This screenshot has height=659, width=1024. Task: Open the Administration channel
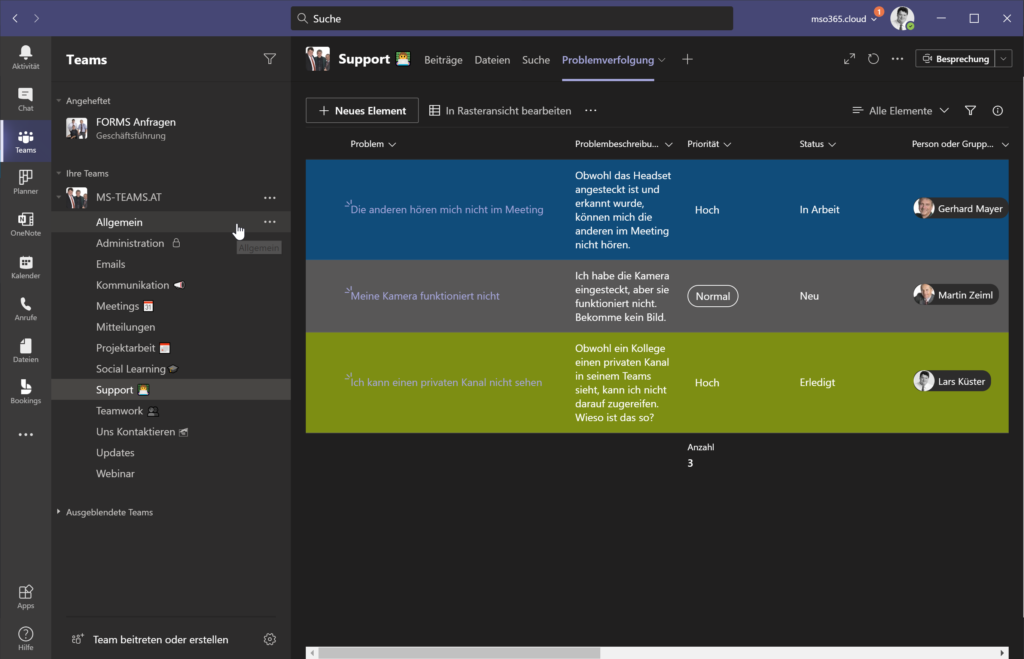[171, 243]
